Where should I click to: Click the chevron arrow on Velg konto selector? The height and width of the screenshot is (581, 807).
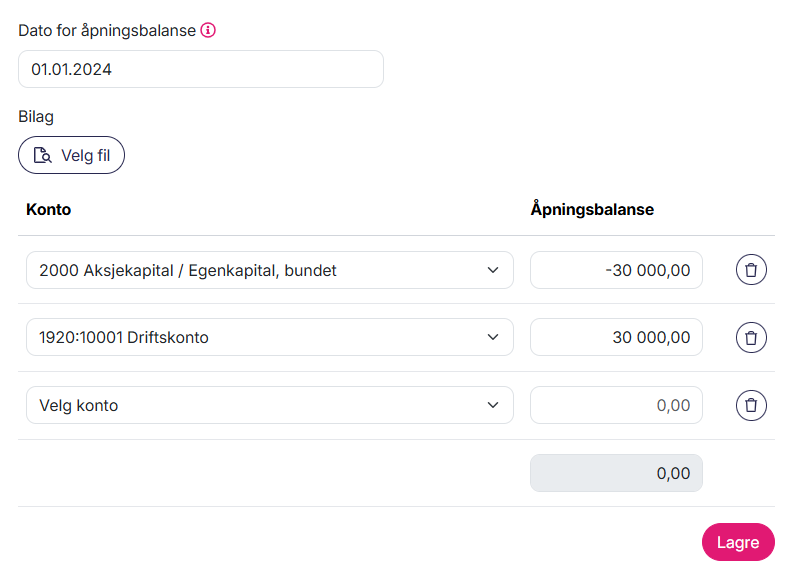tap(492, 405)
